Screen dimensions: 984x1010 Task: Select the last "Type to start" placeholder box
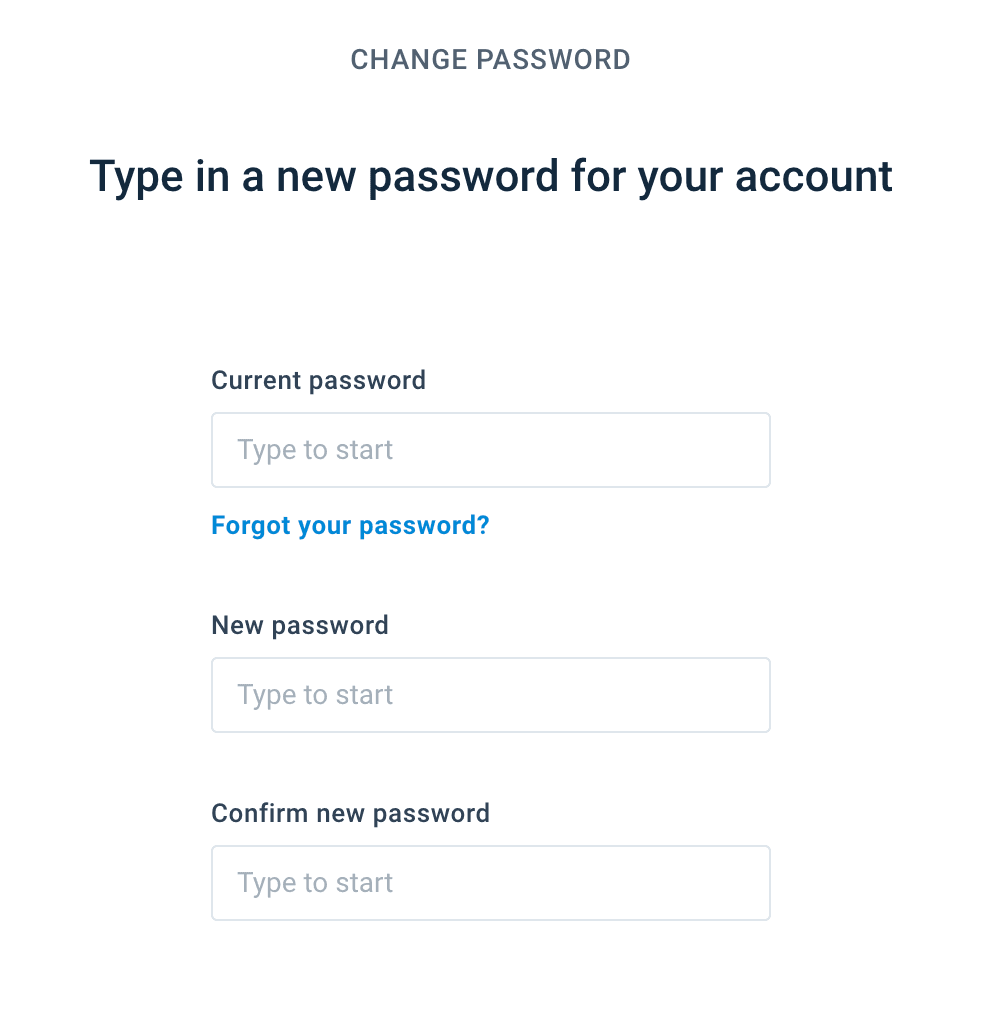click(x=490, y=883)
